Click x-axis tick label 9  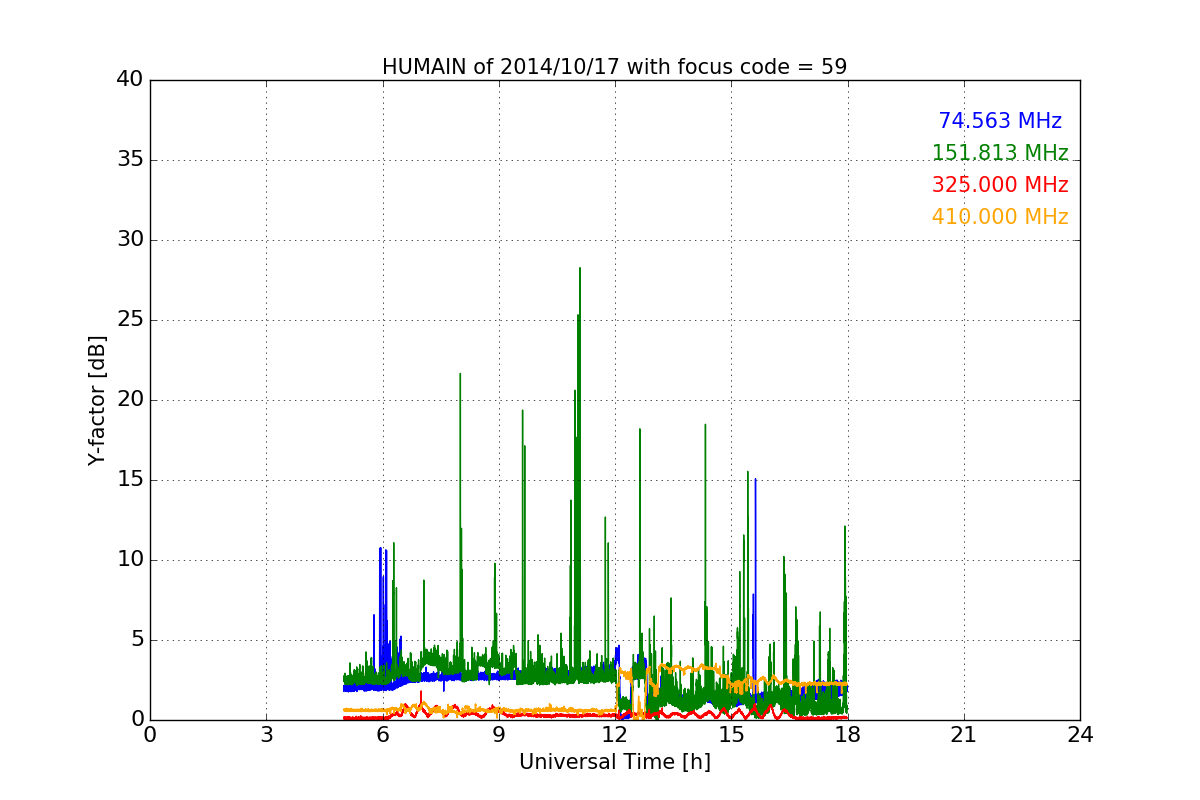(499, 735)
